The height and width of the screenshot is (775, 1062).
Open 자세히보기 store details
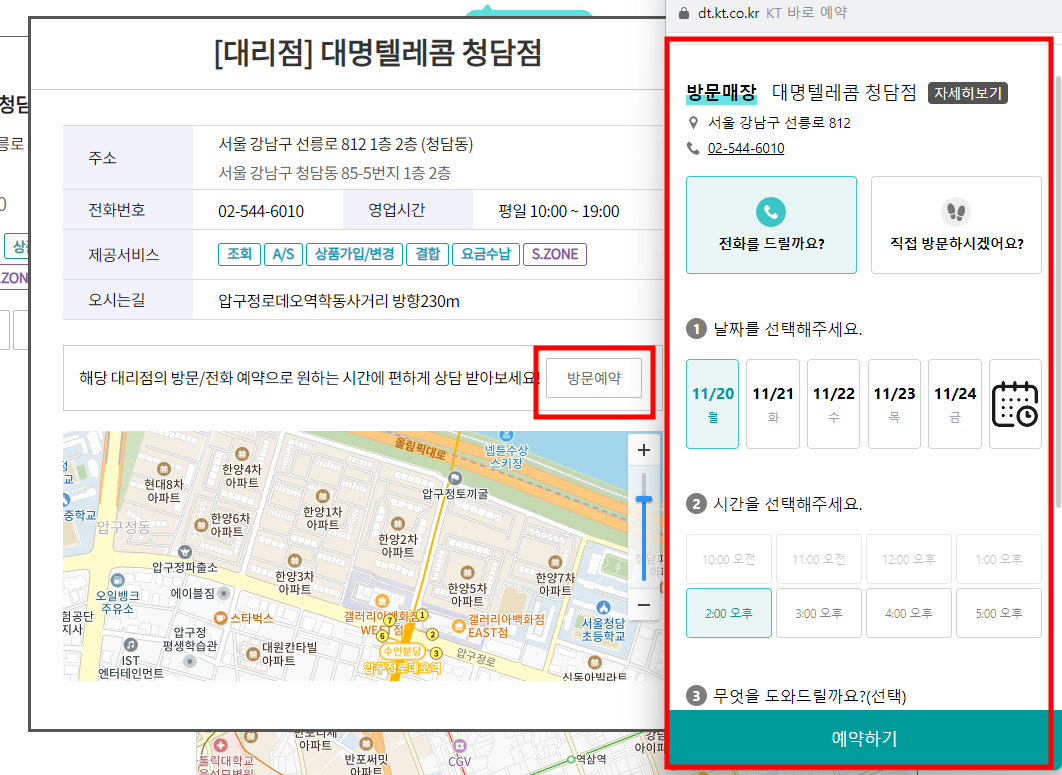[967, 93]
